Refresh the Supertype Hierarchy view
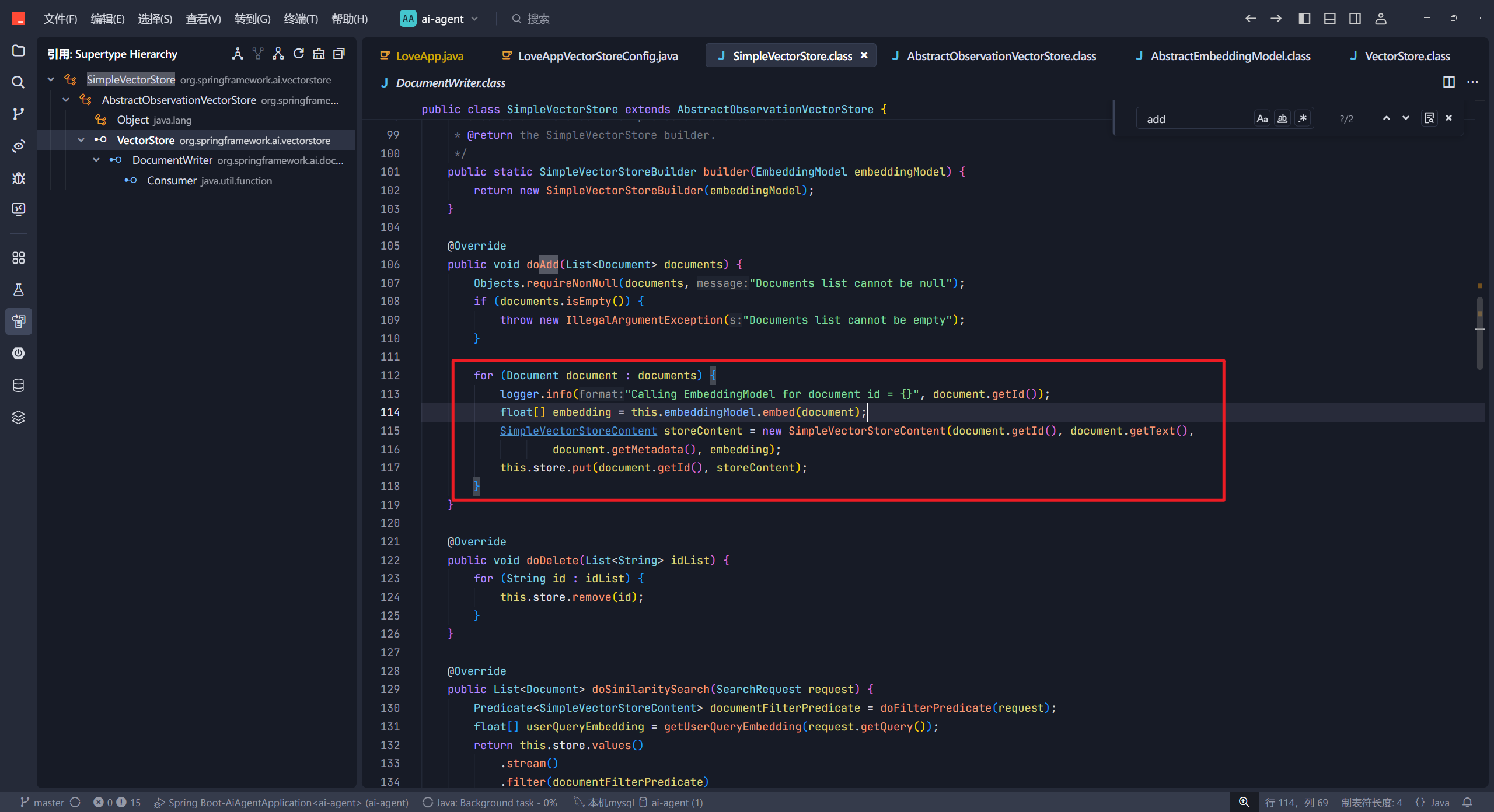Screen dimensions: 1494x812 tap(299, 54)
